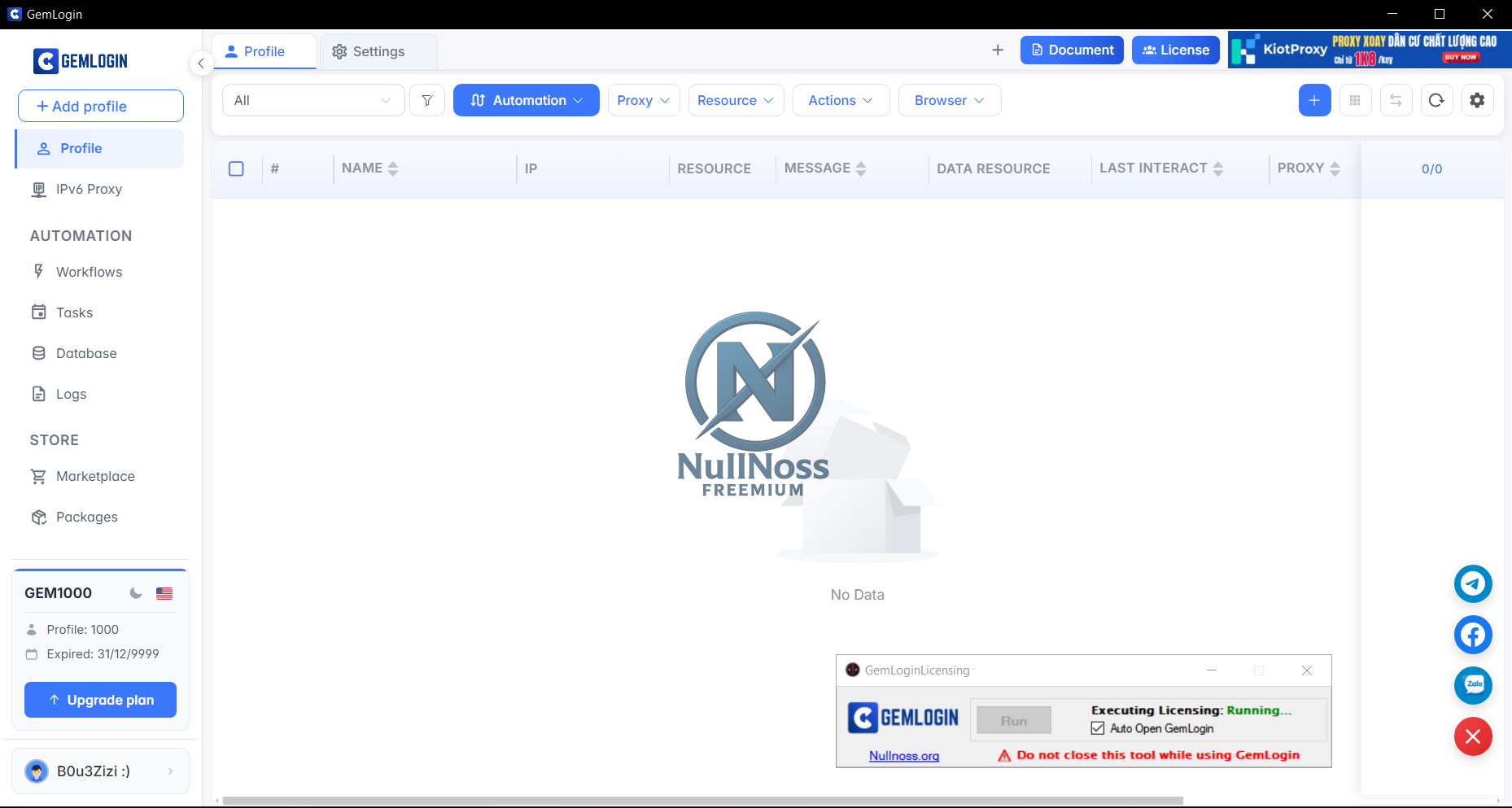Open Tasks in sidebar
This screenshot has height=808, width=1512.
point(99,312)
